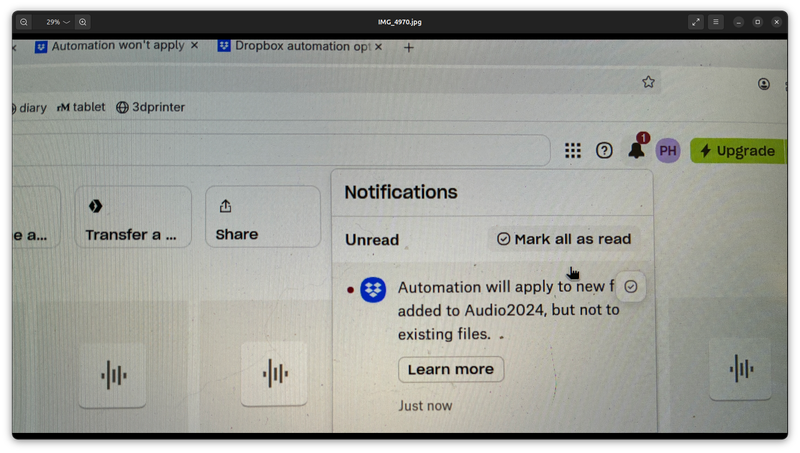Open the PH account avatar menu
The height and width of the screenshot is (453, 800).
(668, 150)
